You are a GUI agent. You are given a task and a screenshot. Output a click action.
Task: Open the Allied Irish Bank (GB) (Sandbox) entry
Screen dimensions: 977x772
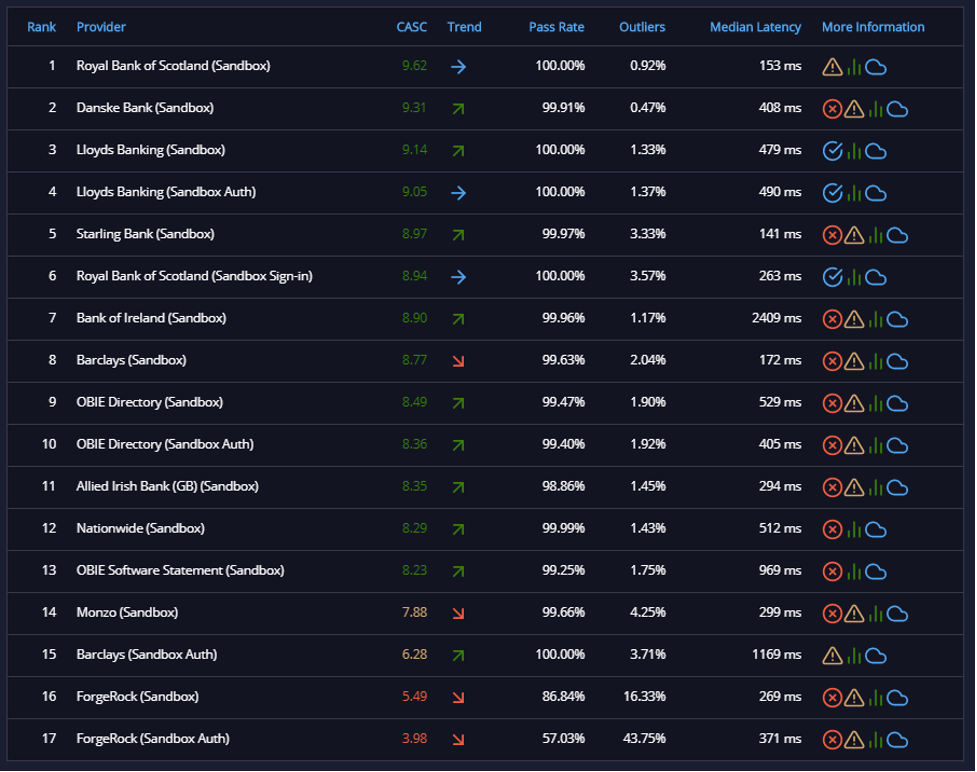[x=167, y=486]
